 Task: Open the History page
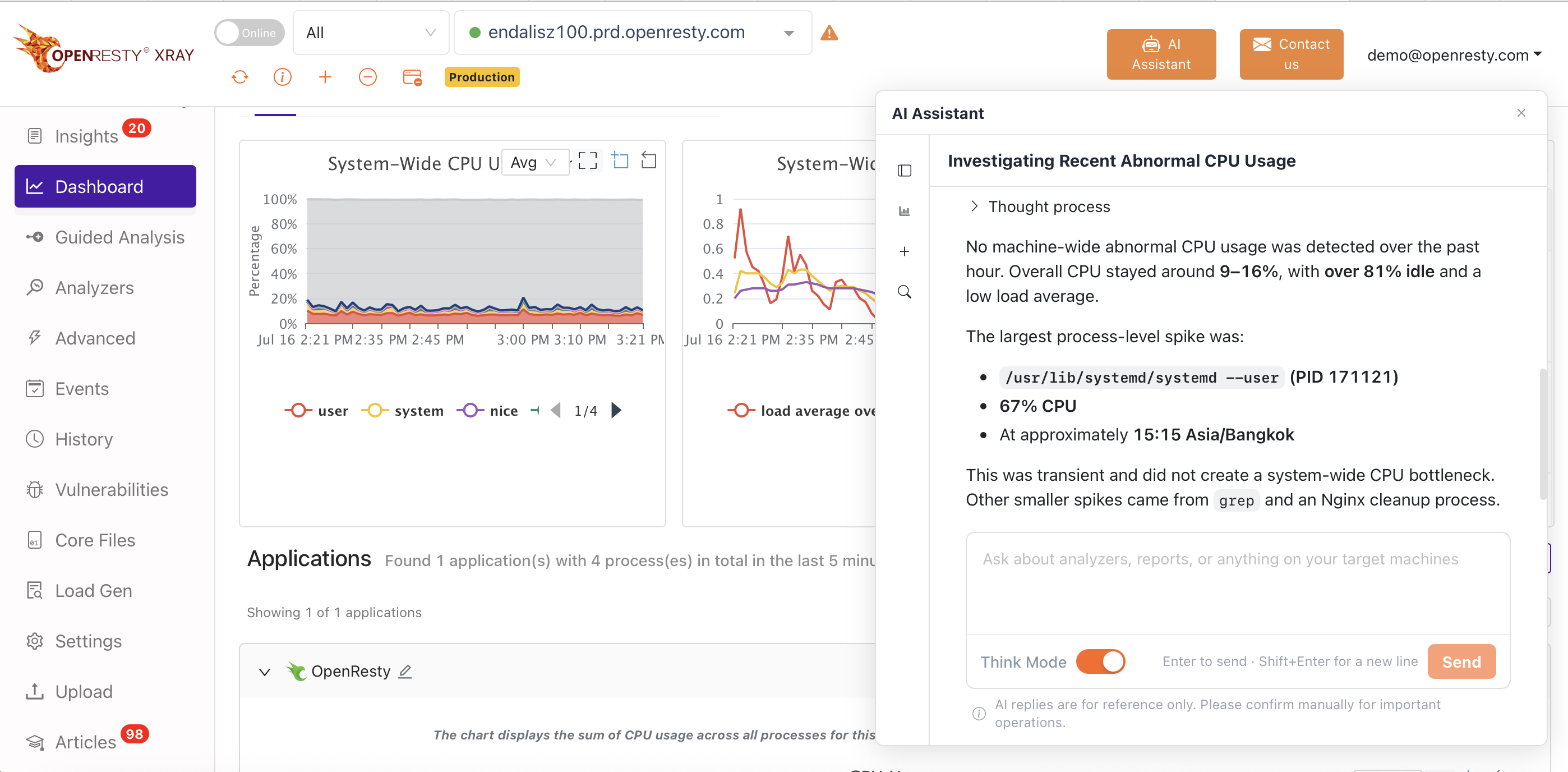(x=105, y=439)
